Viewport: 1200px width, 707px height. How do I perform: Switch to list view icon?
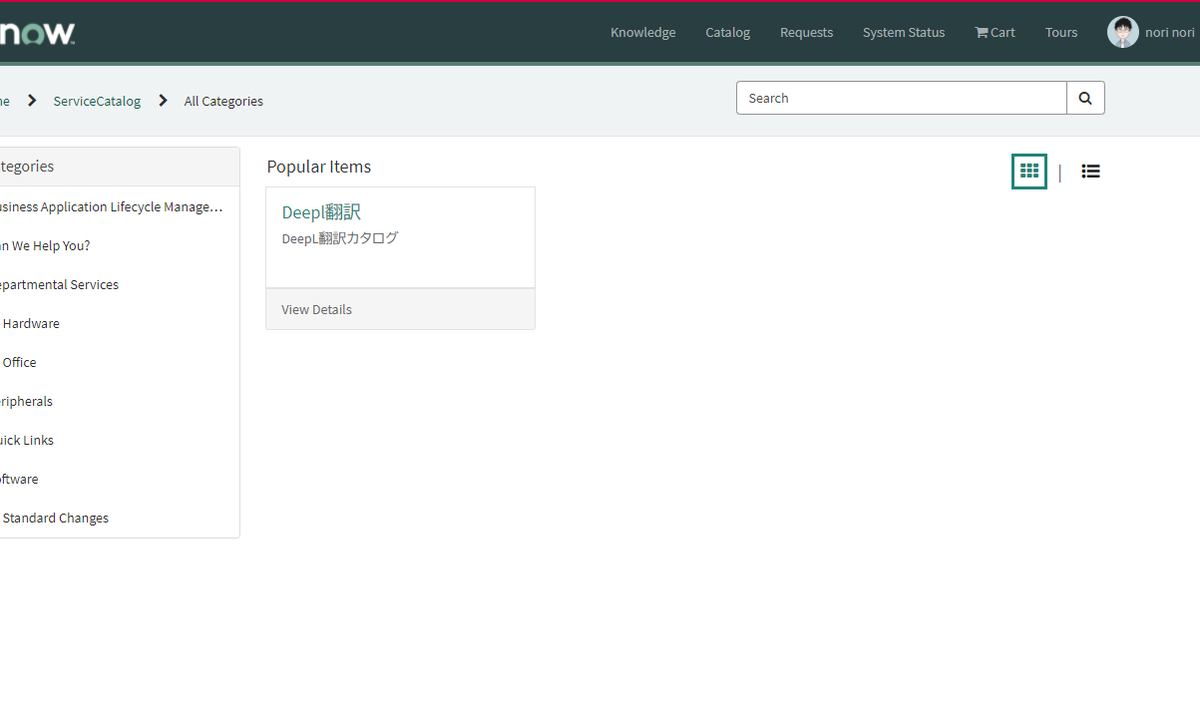1090,172
